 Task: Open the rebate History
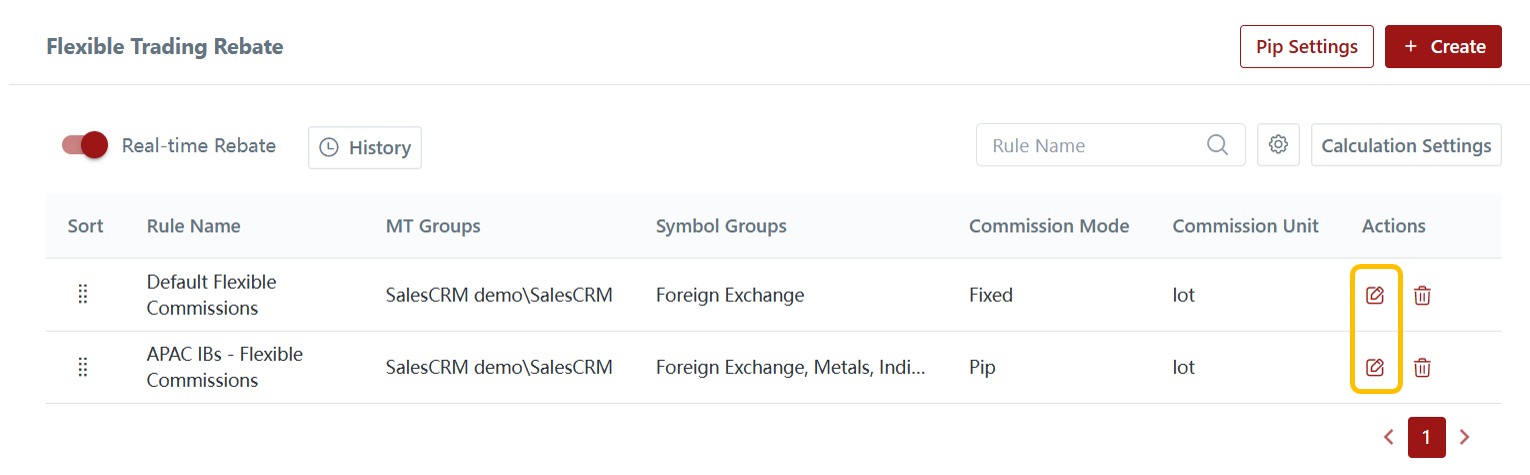(365, 147)
